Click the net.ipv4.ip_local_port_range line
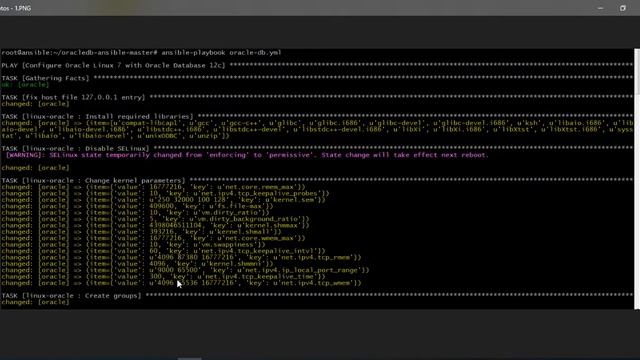 click(x=185, y=270)
